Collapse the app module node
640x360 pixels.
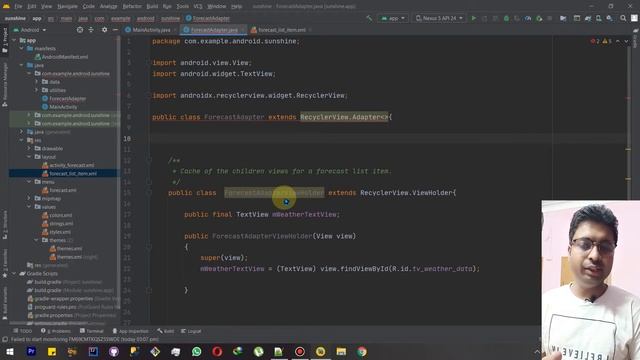click(14, 40)
